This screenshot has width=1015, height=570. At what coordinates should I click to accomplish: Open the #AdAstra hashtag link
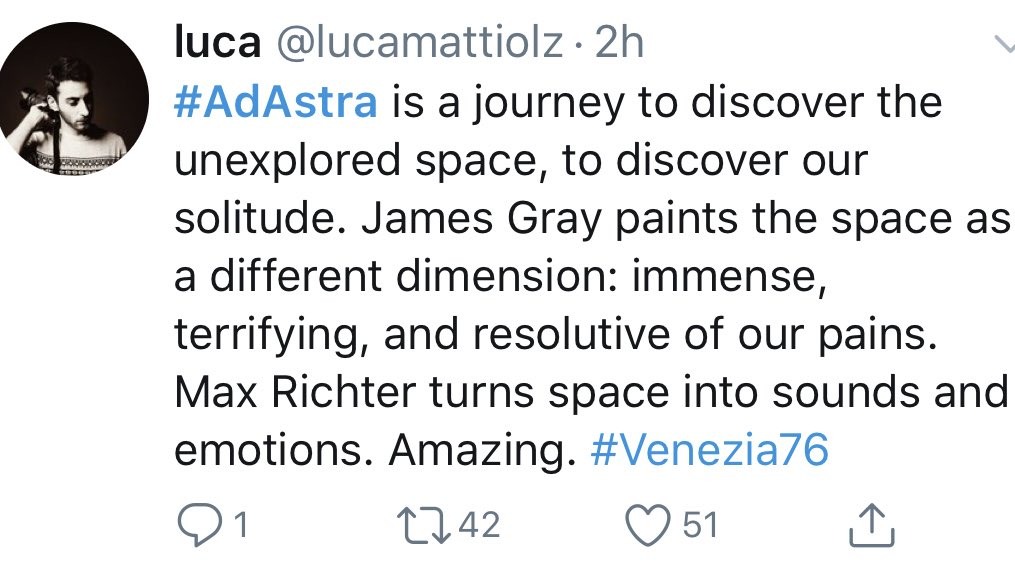[276, 103]
